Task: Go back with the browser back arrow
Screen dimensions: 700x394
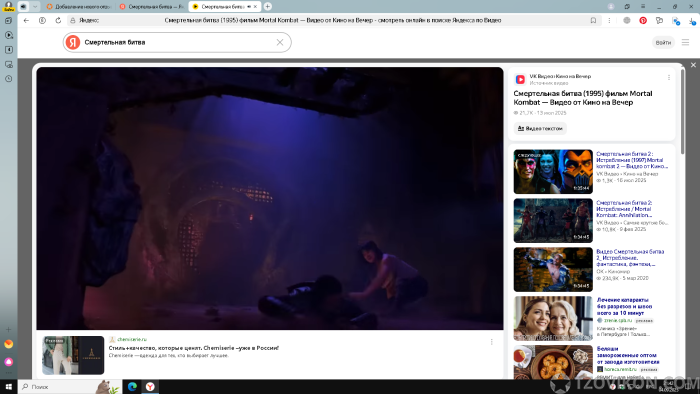Action: tap(26, 21)
